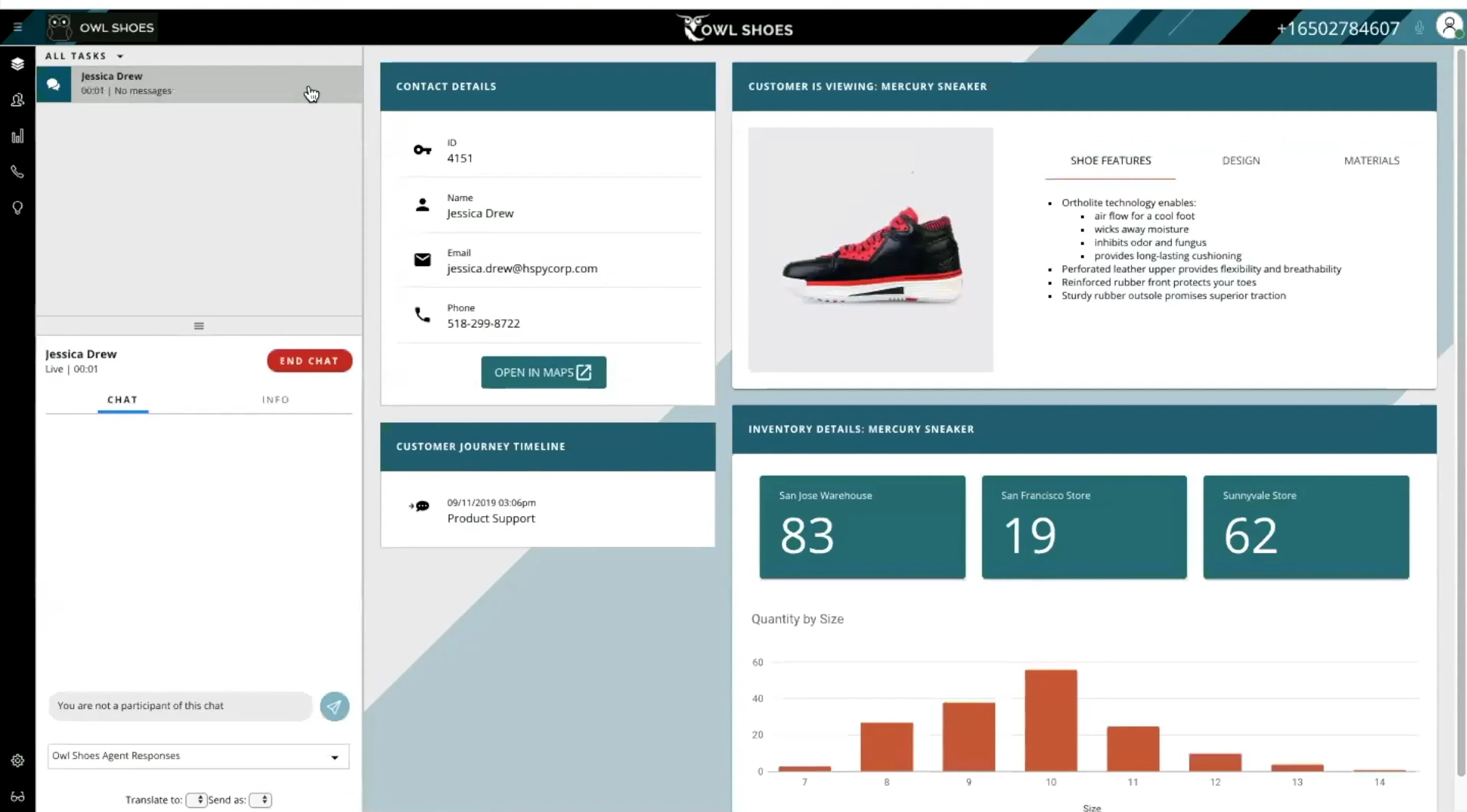
Task: Click END CHAT button for Jessica Drew
Action: point(309,360)
